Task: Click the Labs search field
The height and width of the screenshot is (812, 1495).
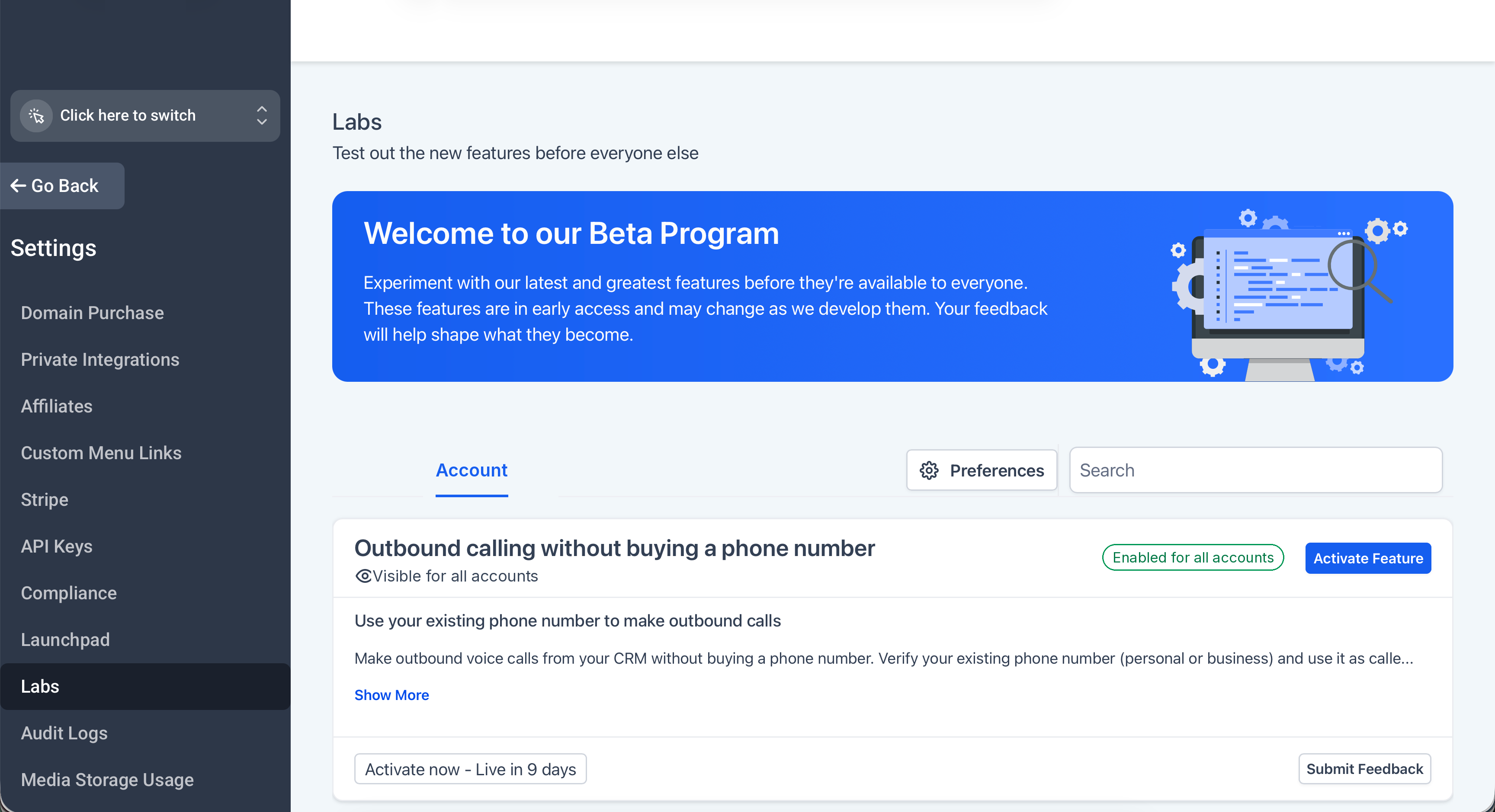Action: tap(1255, 470)
